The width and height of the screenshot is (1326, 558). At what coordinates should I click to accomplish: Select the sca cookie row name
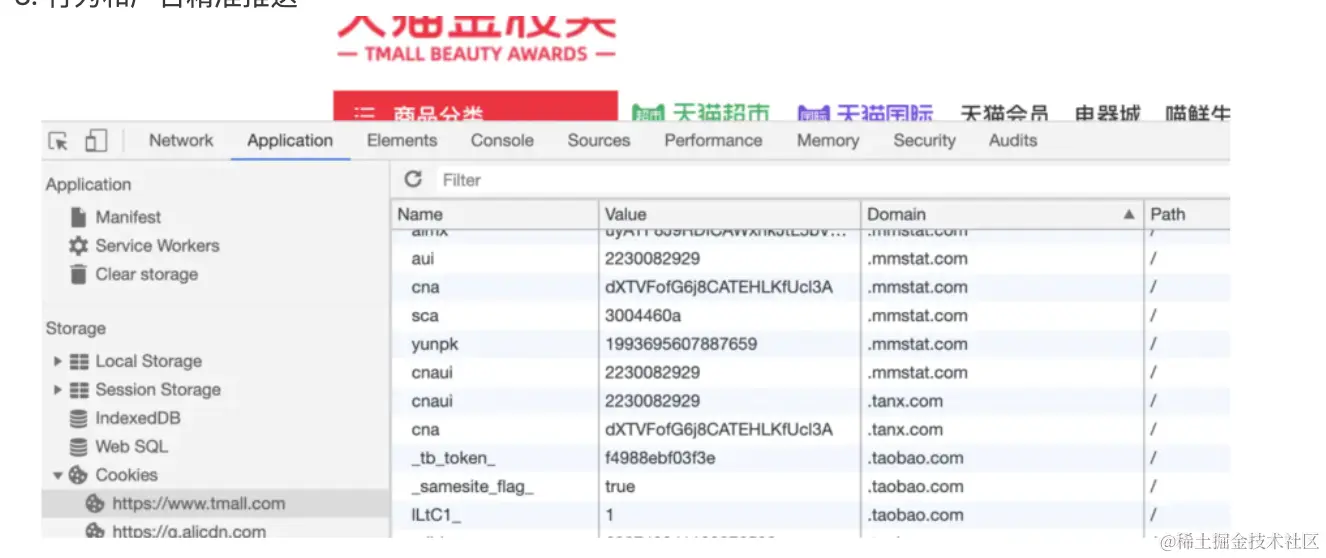[424, 315]
